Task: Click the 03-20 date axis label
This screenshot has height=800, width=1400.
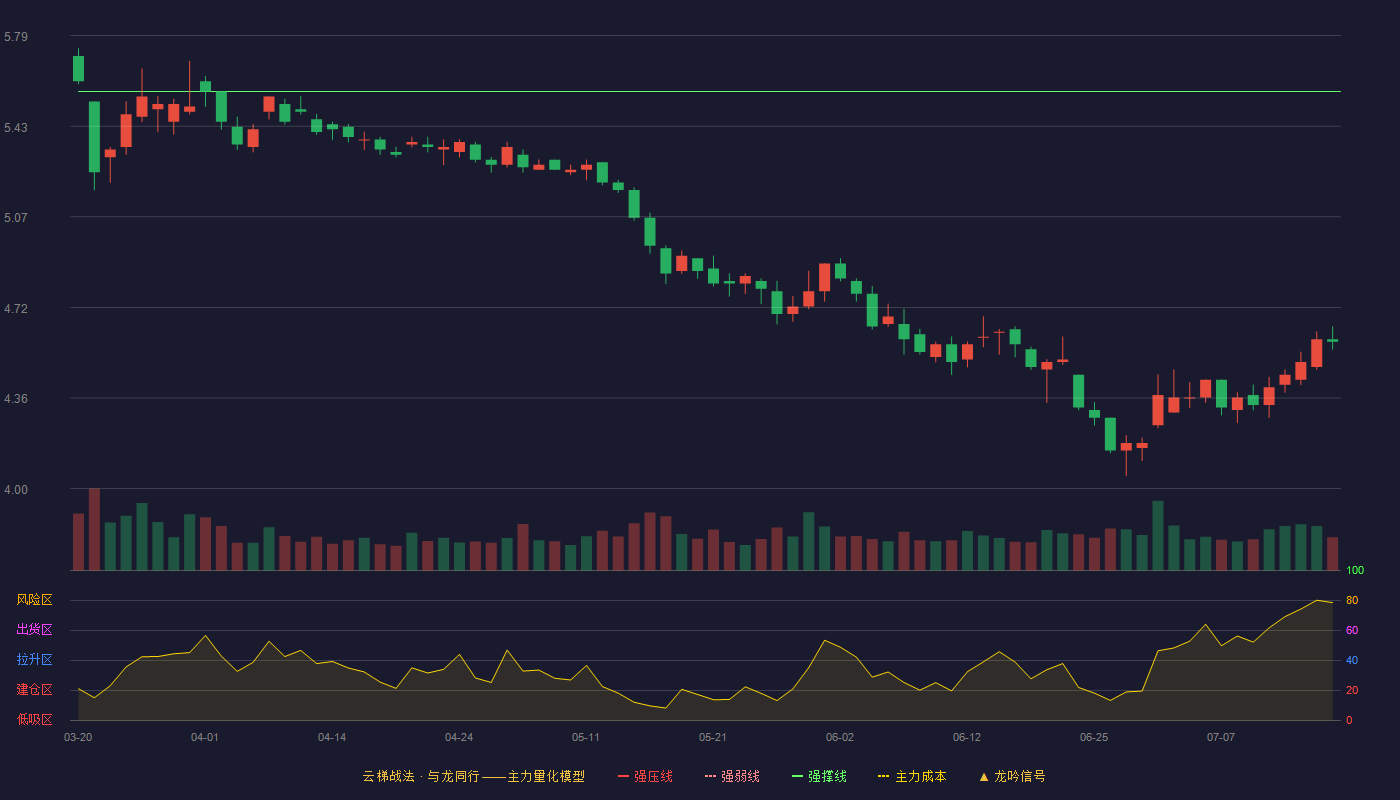Action: tap(78, 737)
